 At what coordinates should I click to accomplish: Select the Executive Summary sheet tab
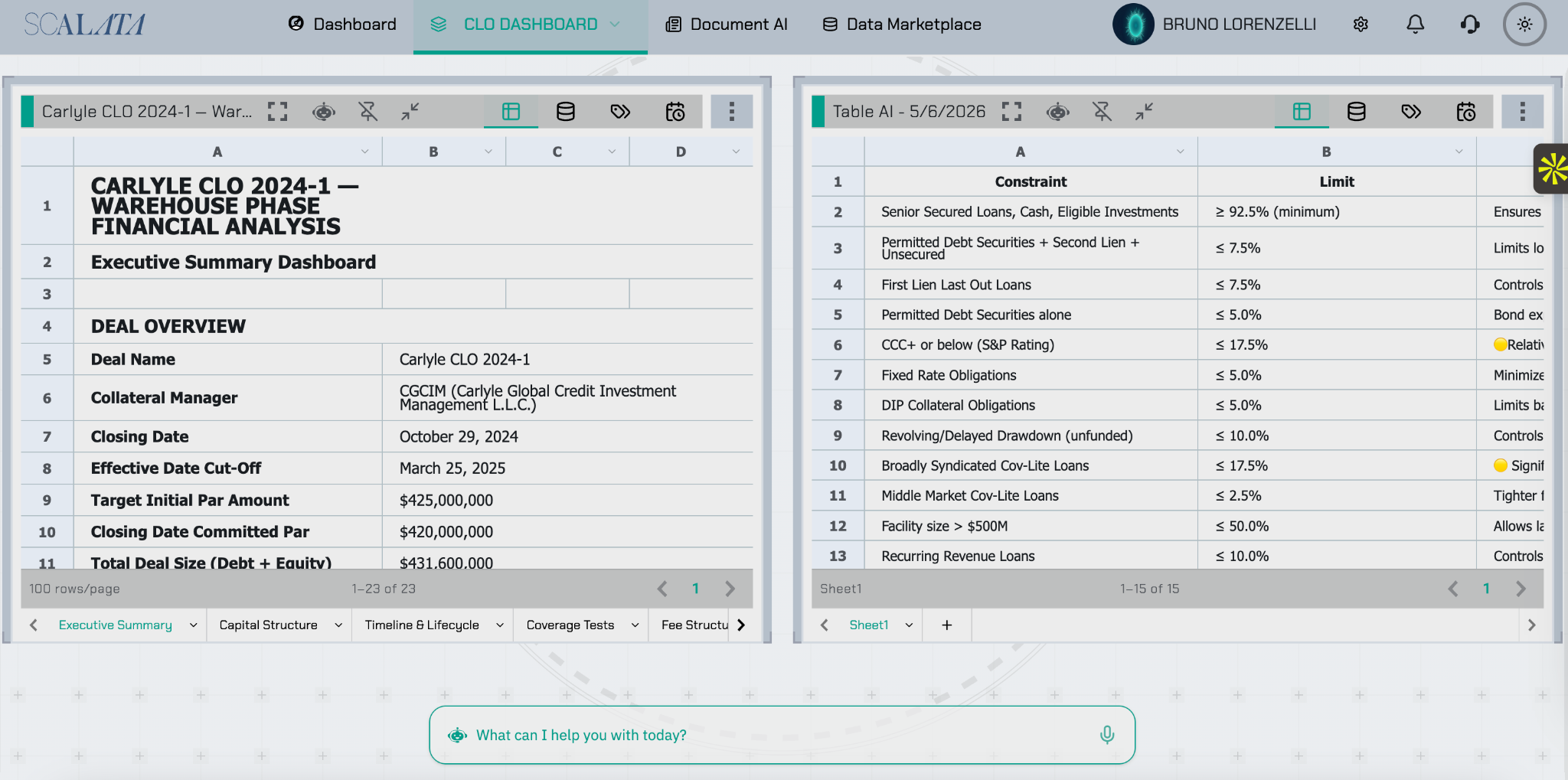click(116, 625)
